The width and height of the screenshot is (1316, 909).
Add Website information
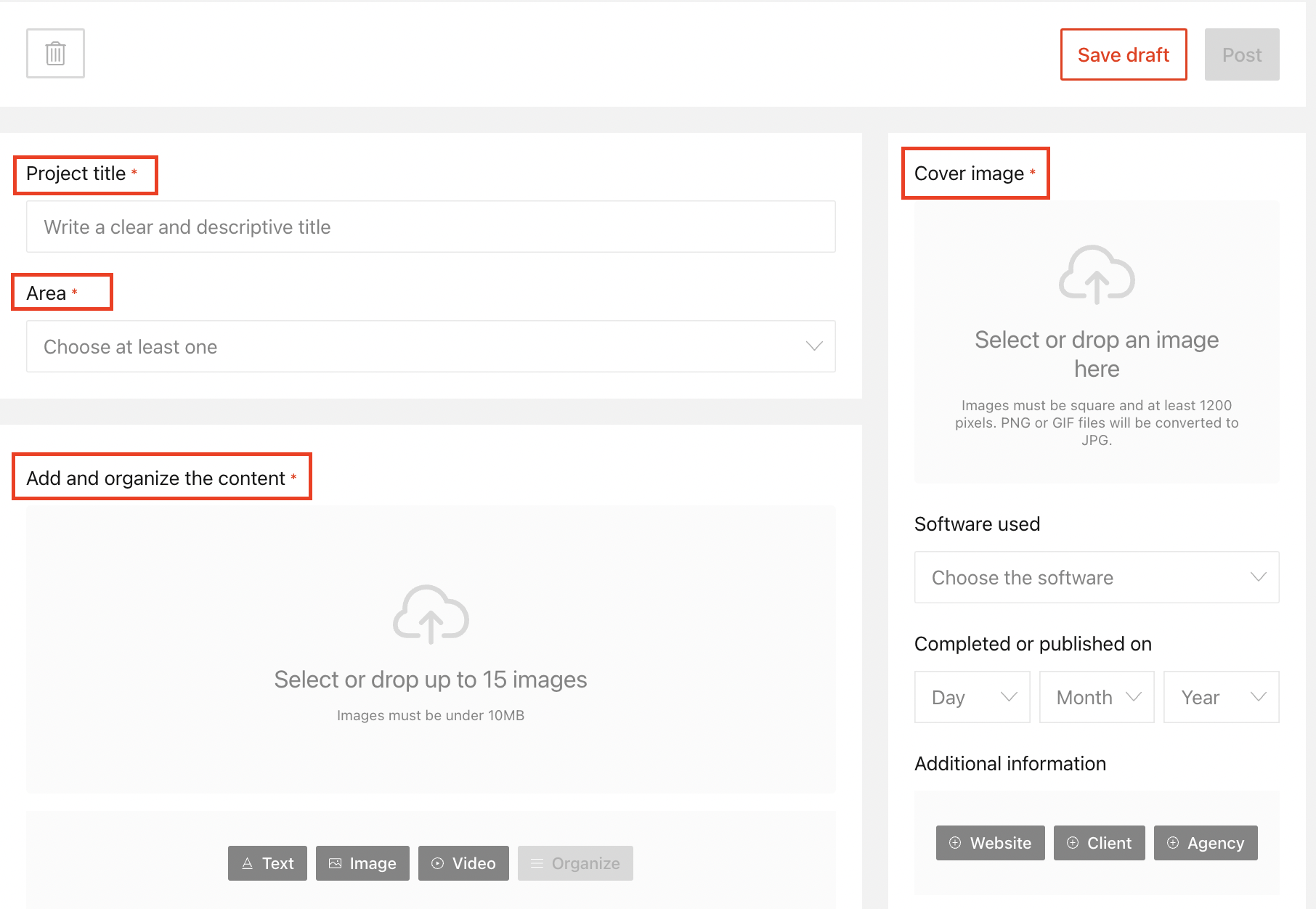(991, 843)
